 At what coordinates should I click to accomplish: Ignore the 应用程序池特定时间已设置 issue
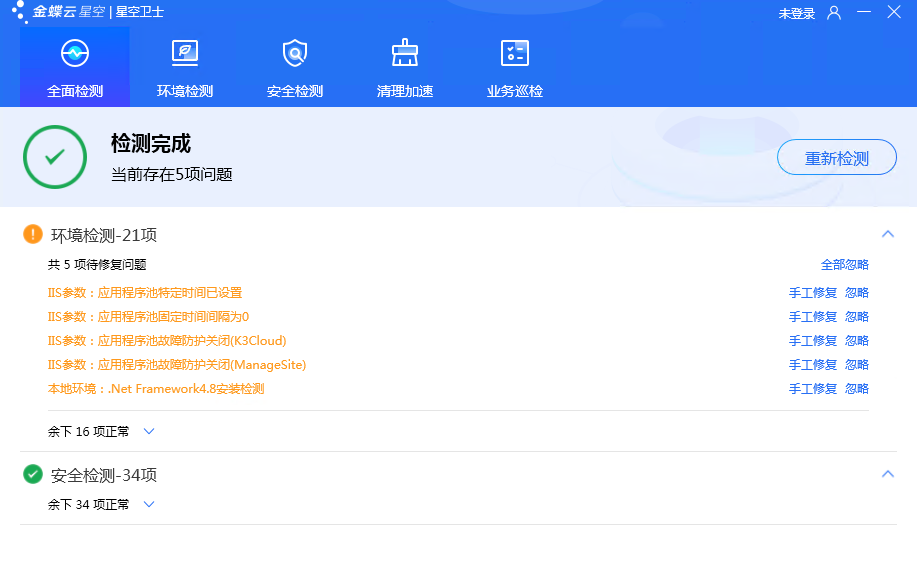pos(857,293)
